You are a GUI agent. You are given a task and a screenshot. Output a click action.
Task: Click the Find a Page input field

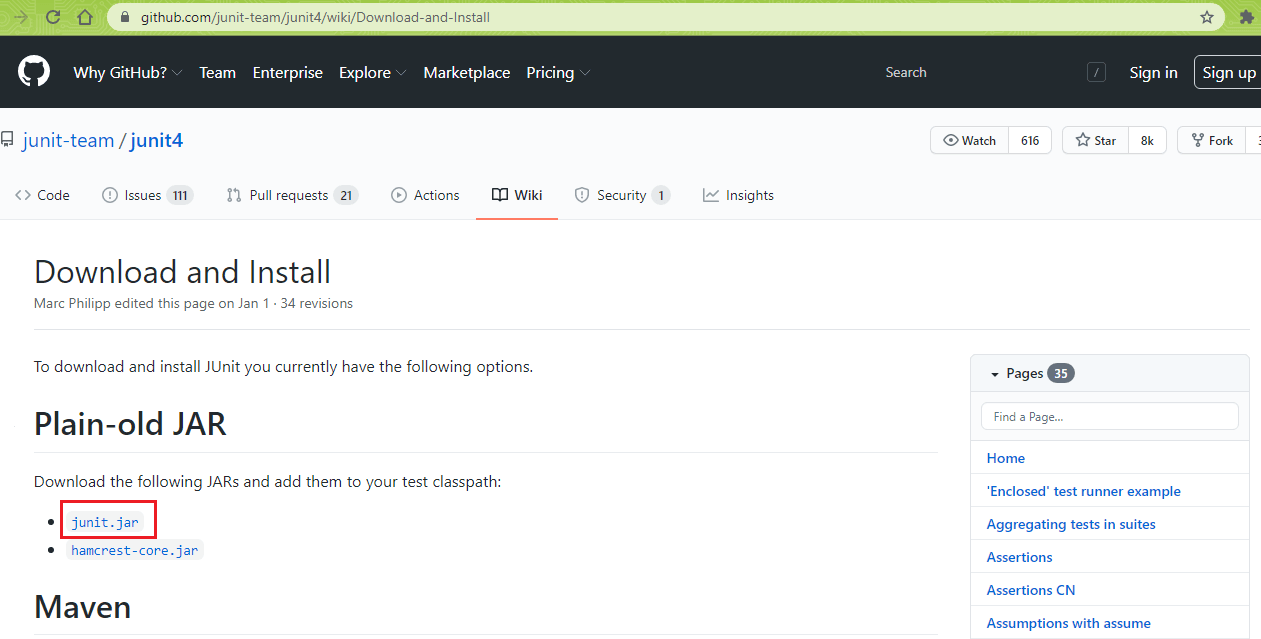(1109, 416)
